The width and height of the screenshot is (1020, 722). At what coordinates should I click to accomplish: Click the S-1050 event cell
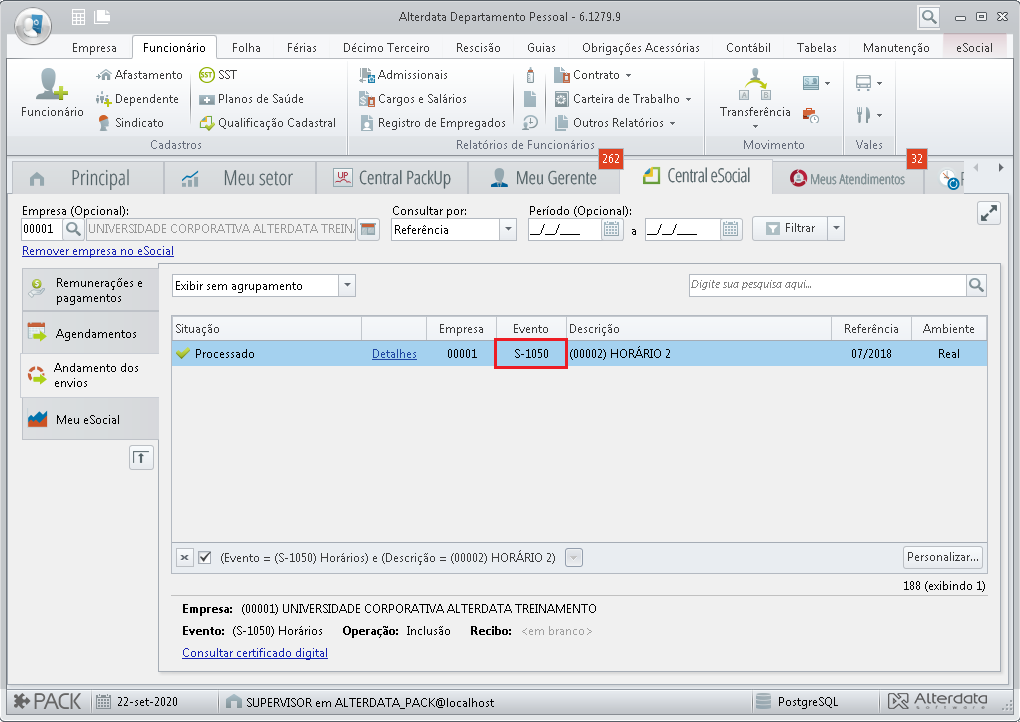(531, 354)
